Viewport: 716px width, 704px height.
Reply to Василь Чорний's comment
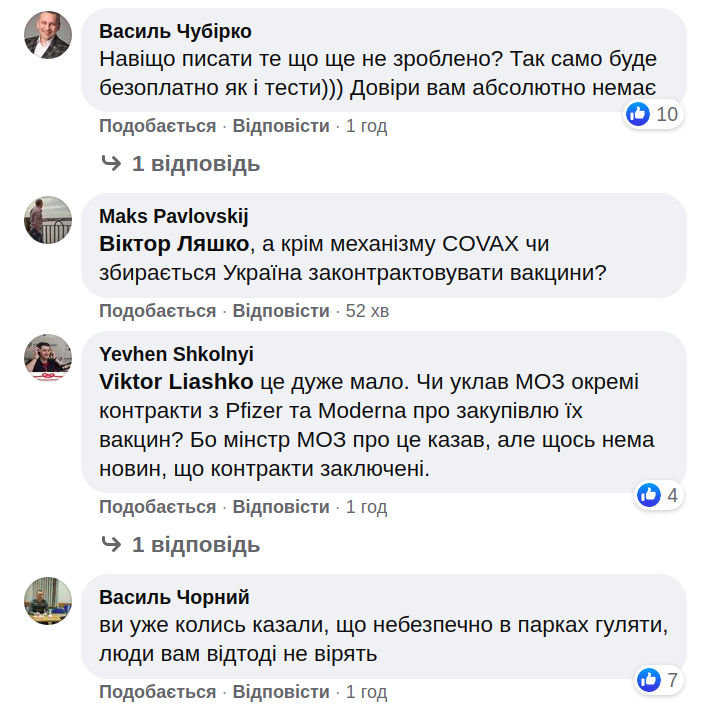pyautogui.click(x=281, y=692)
